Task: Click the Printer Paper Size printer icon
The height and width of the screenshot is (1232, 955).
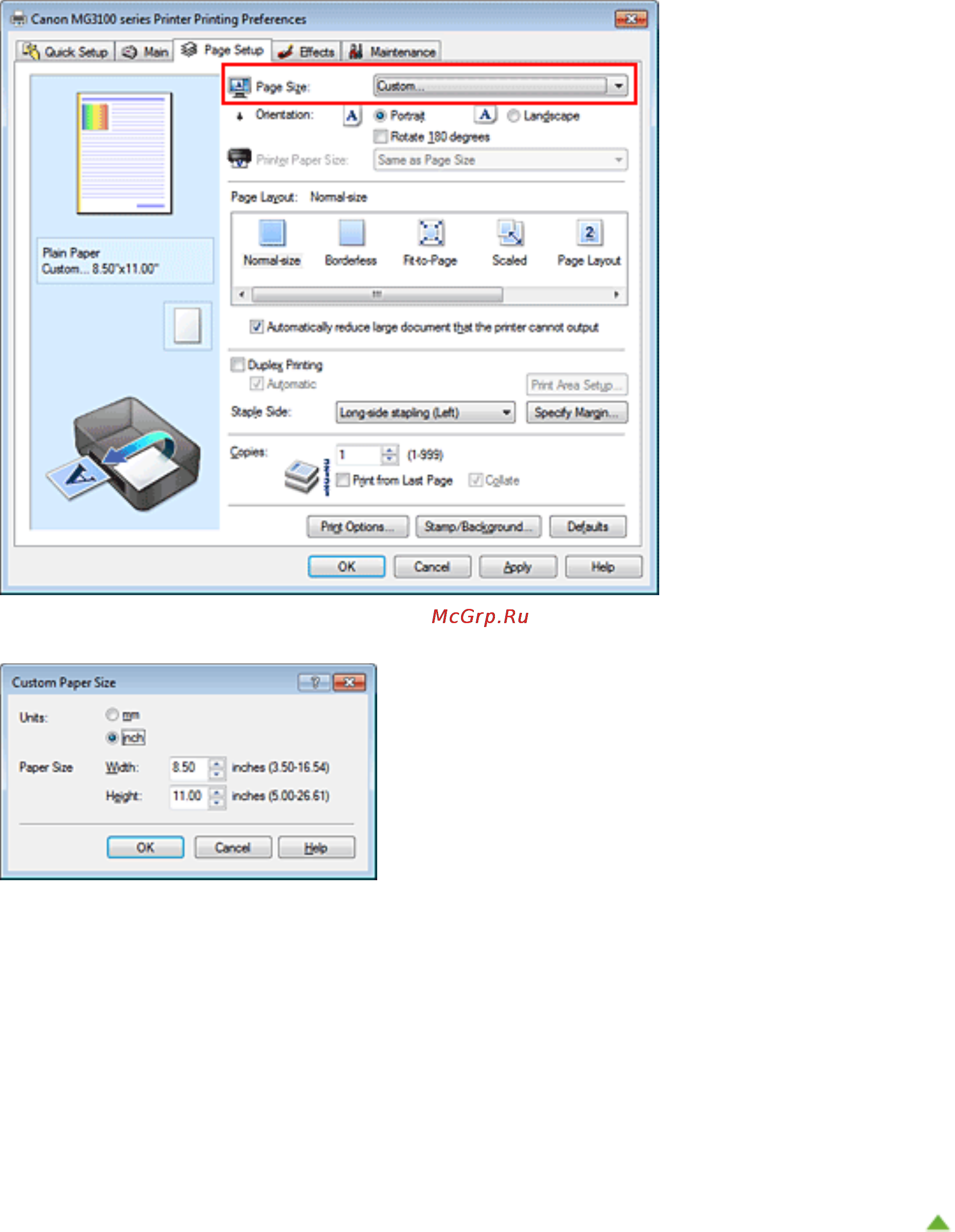Action: click(239, 158)
